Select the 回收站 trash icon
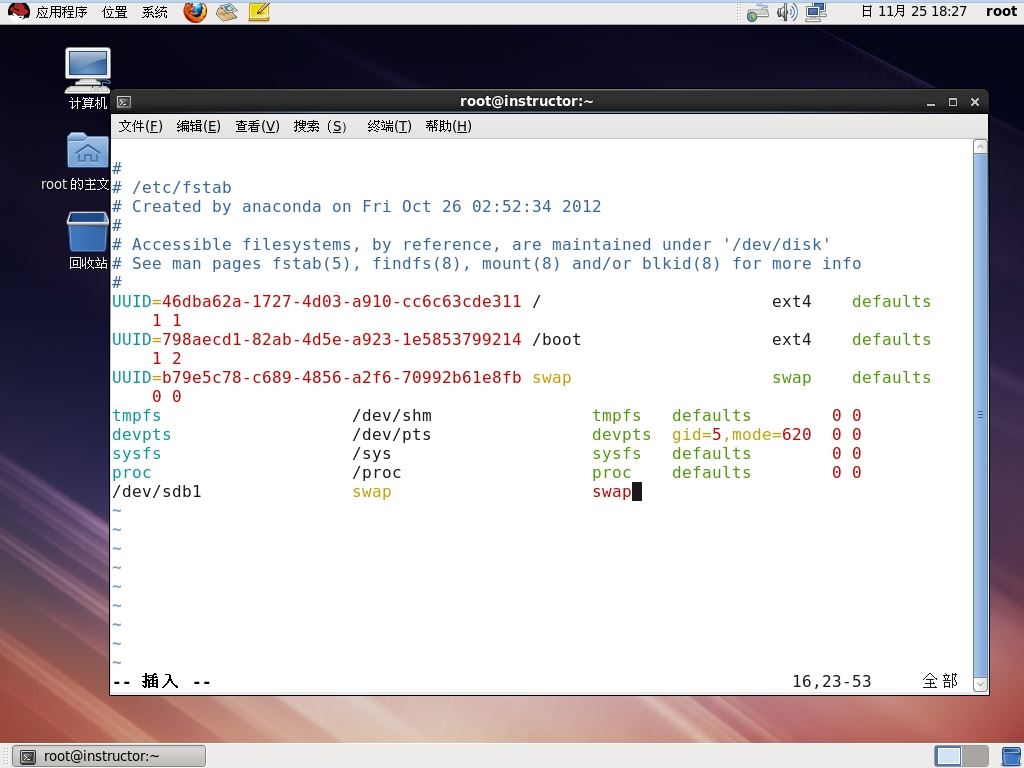This screenshot has height=768, width=1024. (88, 240)
